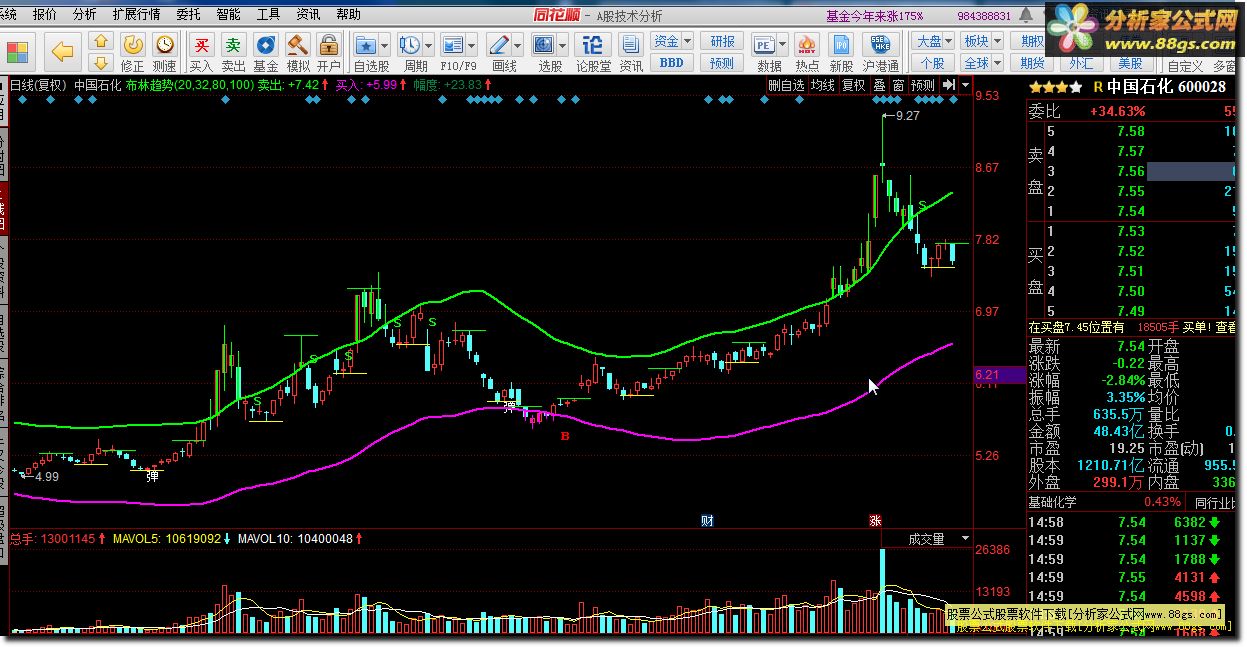Click the 美股 US stocks button
The height and width of the screenshot is (647, 1247).
point(1131,62)
